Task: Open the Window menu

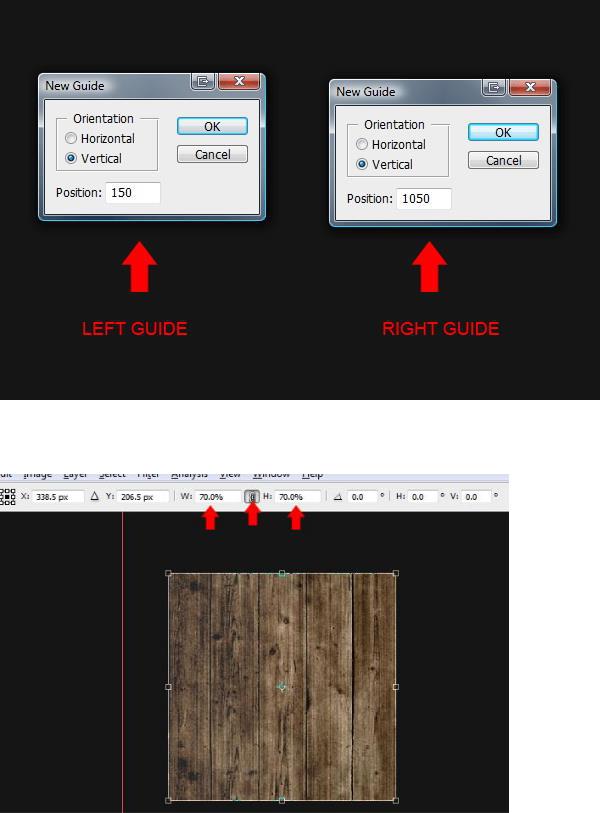Action: (271, 474)
